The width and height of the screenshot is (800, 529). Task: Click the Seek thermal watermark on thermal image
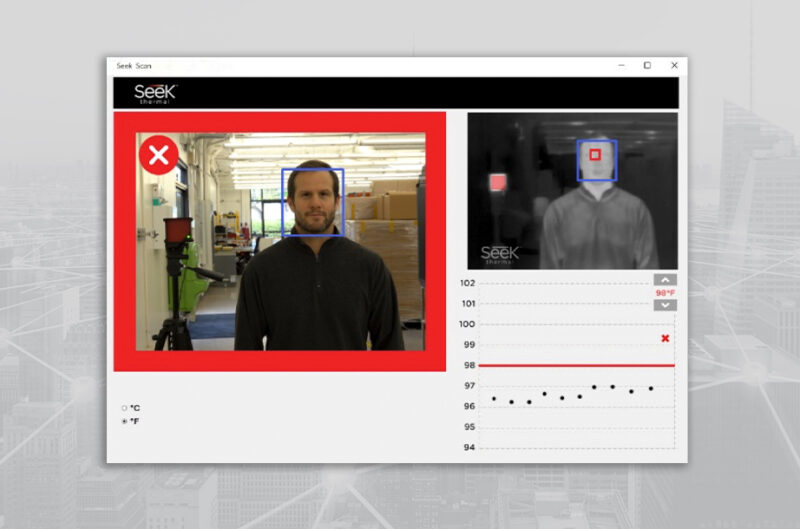pos(499,254)
